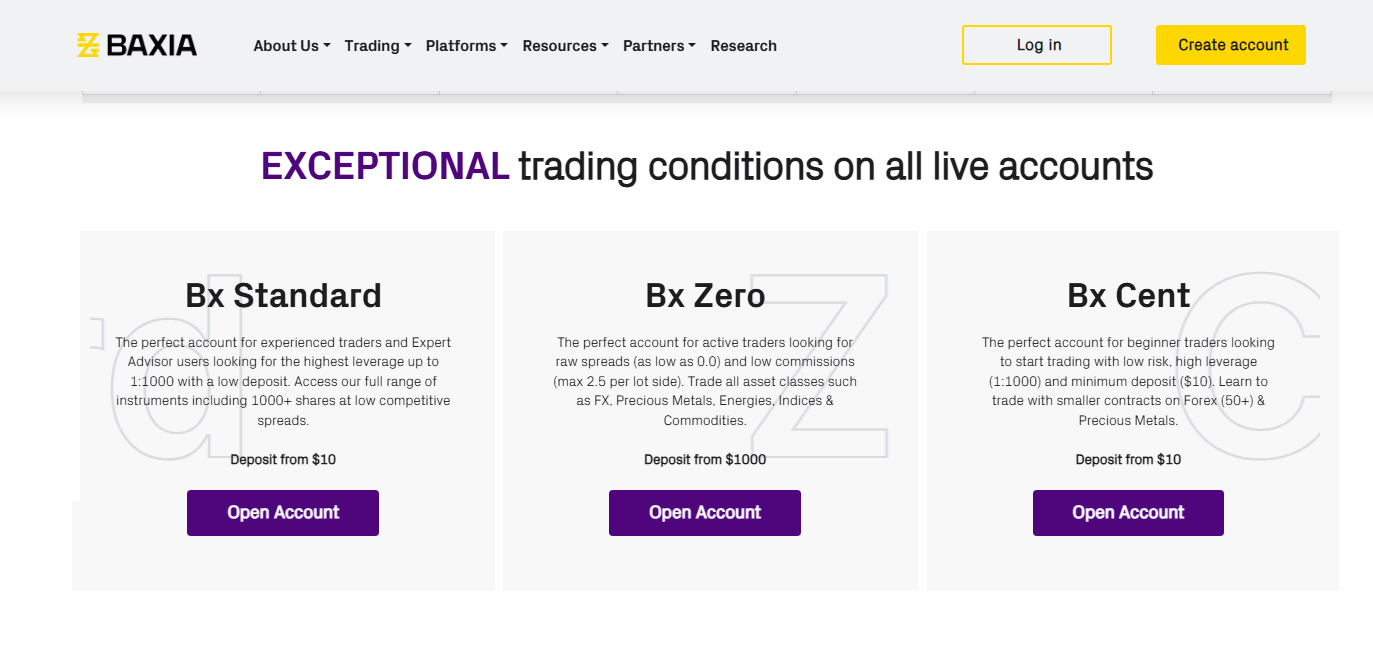
Task: Select the Bx Zero card title
Action: [x=705, y=296]
